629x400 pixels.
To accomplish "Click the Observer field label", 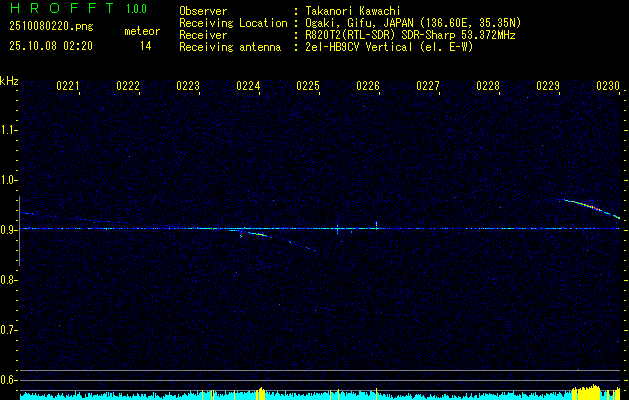I will coord(203,11).
